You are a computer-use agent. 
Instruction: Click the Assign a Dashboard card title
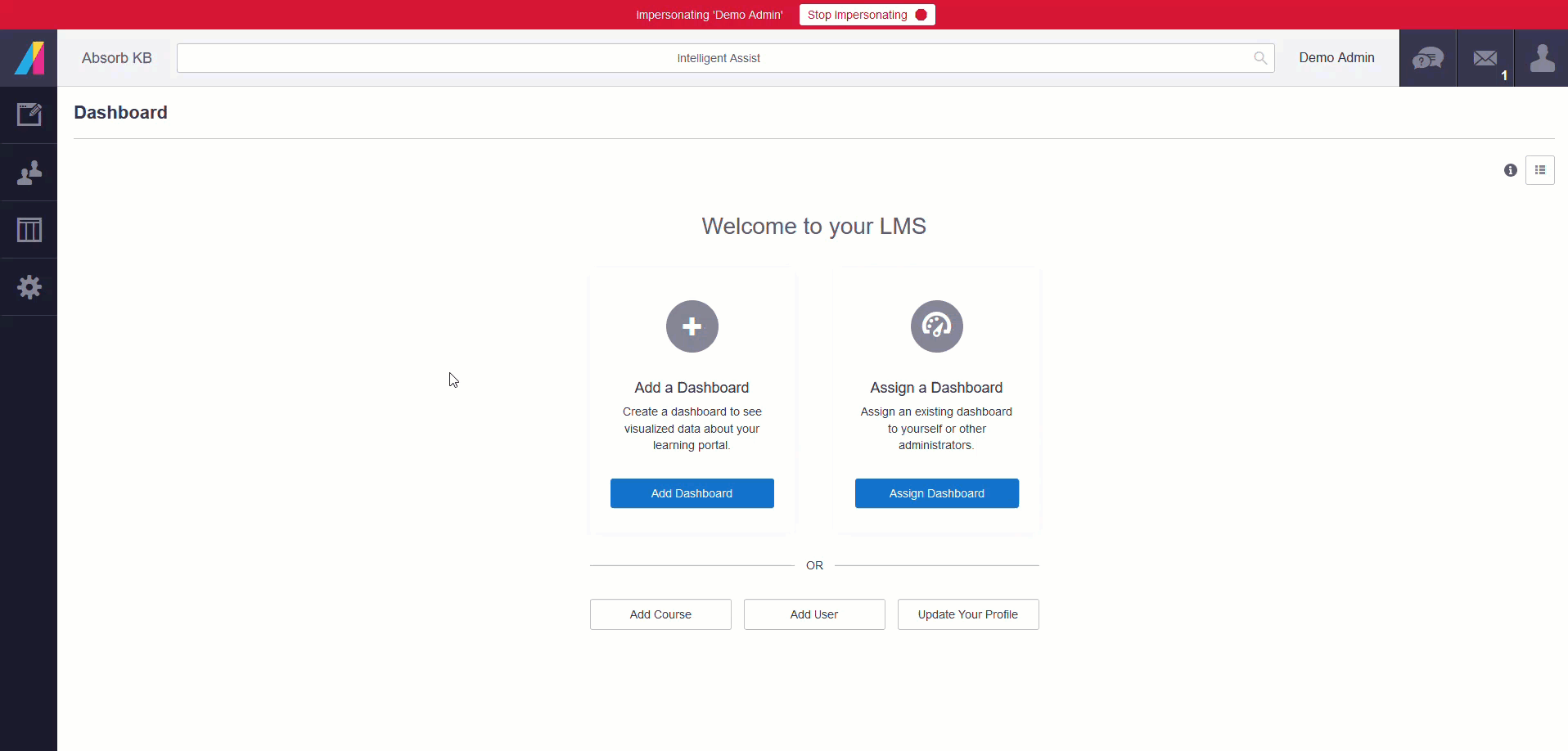936,388
